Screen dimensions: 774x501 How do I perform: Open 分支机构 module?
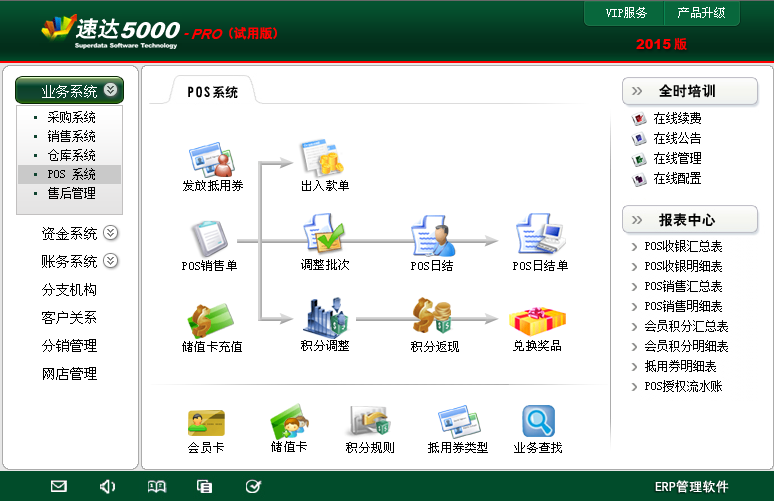coord(69,290)
